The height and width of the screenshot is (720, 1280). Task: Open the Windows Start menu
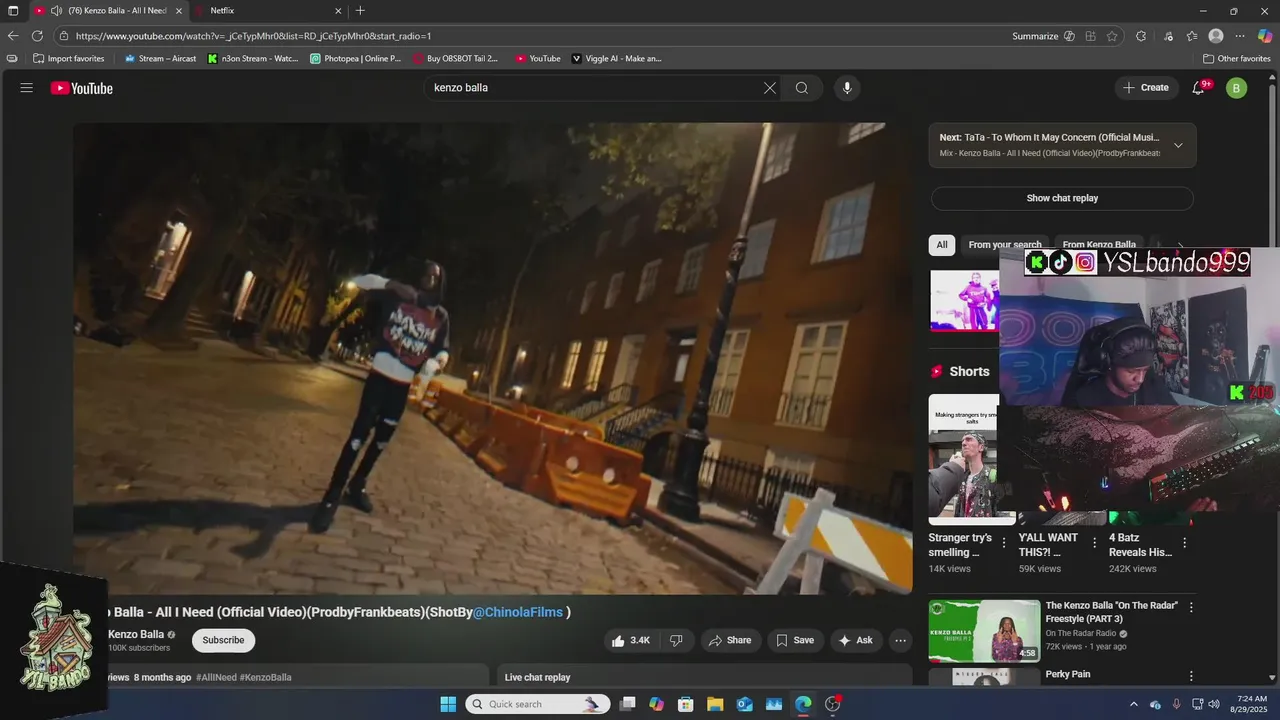448,704
